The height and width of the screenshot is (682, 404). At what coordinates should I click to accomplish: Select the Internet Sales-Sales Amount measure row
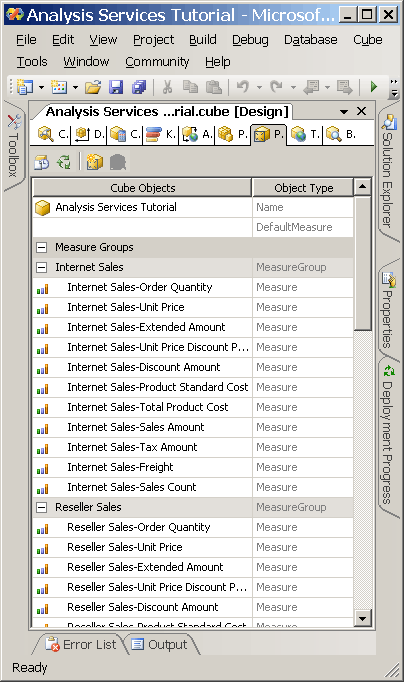(x=193, y=428)
